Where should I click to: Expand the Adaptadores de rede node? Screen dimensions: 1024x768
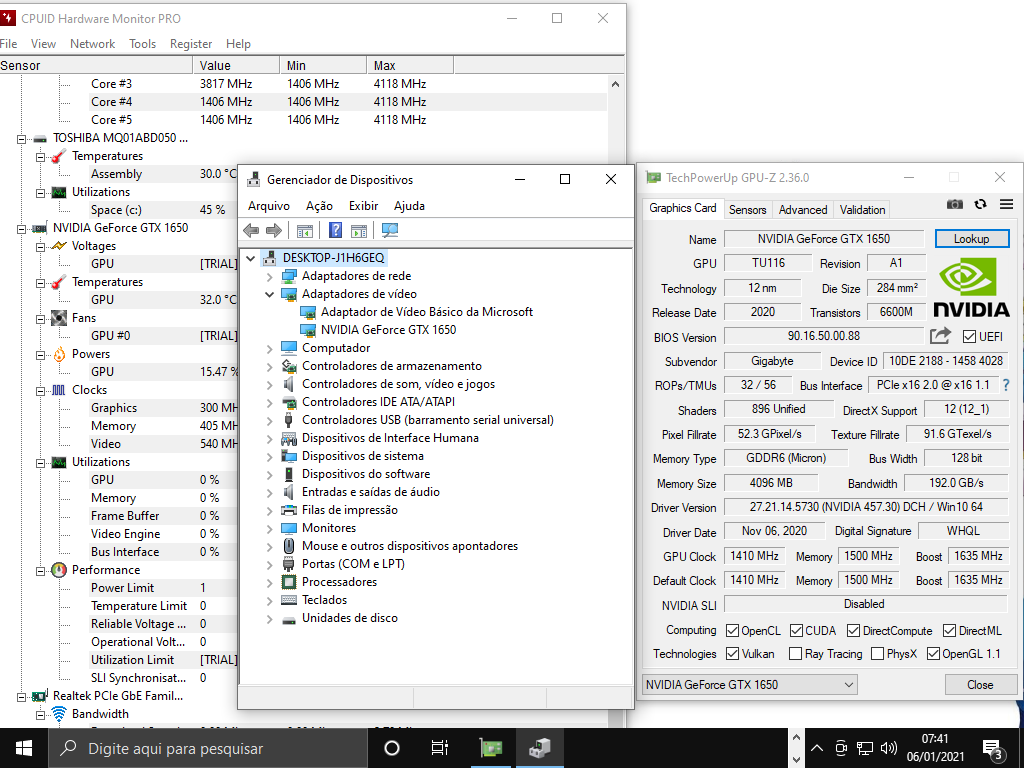pos(269,276)
